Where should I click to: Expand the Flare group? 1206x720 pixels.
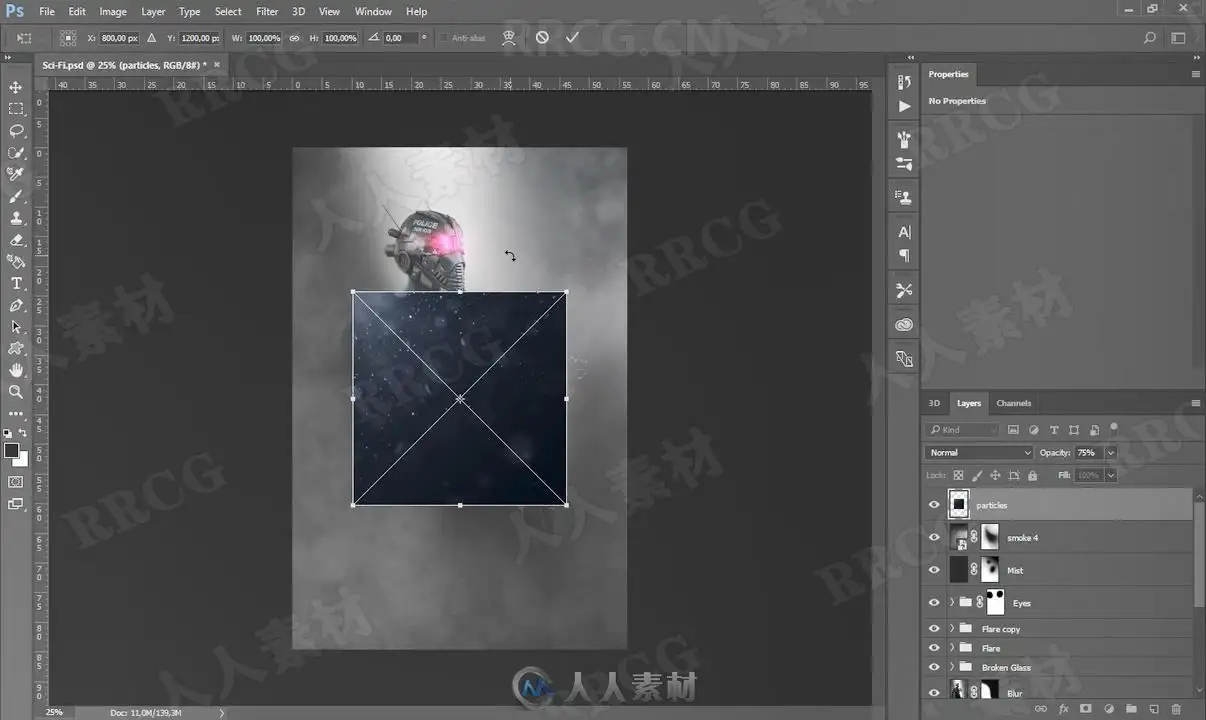coord(952,648)
